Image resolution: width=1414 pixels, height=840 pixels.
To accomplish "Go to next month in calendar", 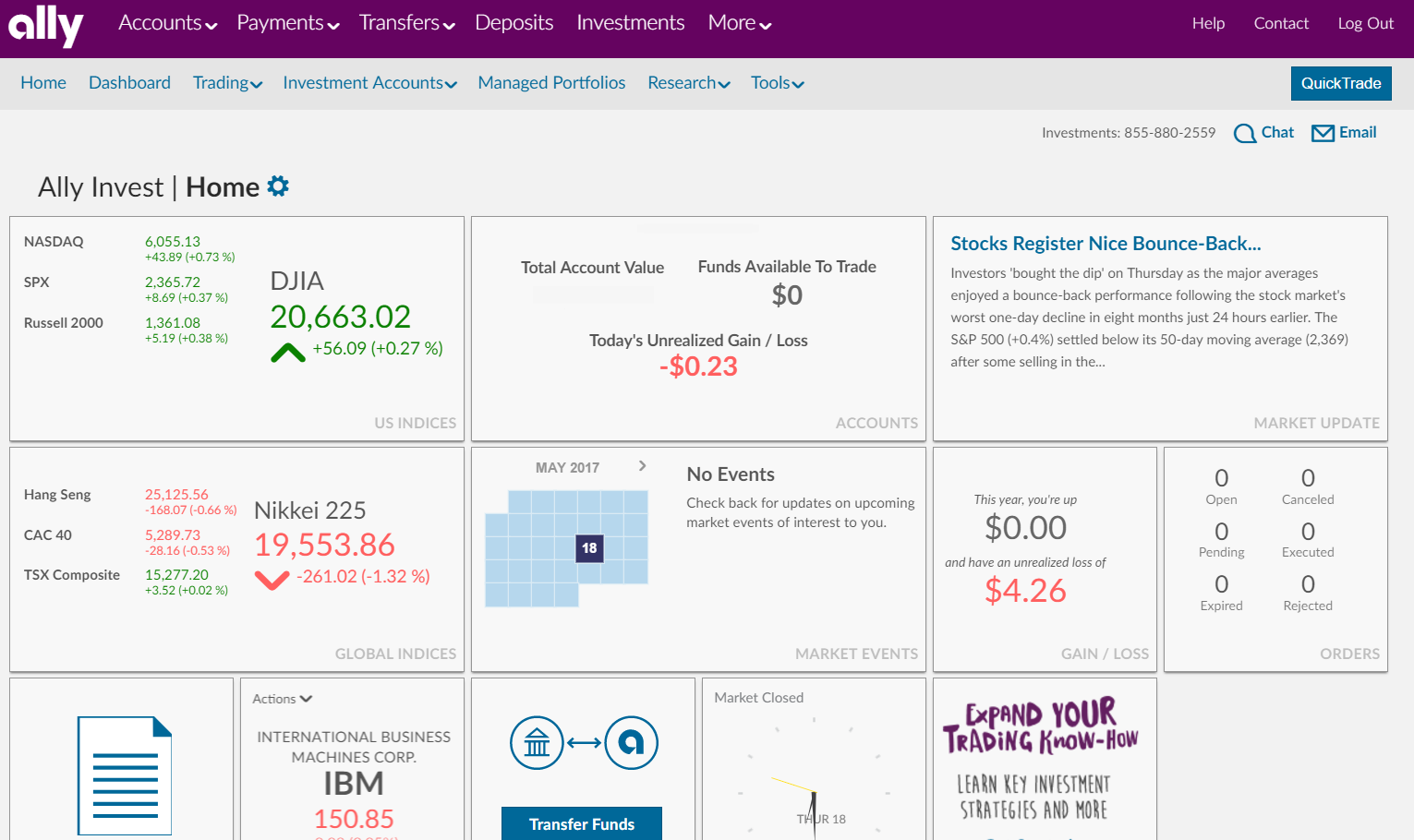I will [x=642, y=466].
